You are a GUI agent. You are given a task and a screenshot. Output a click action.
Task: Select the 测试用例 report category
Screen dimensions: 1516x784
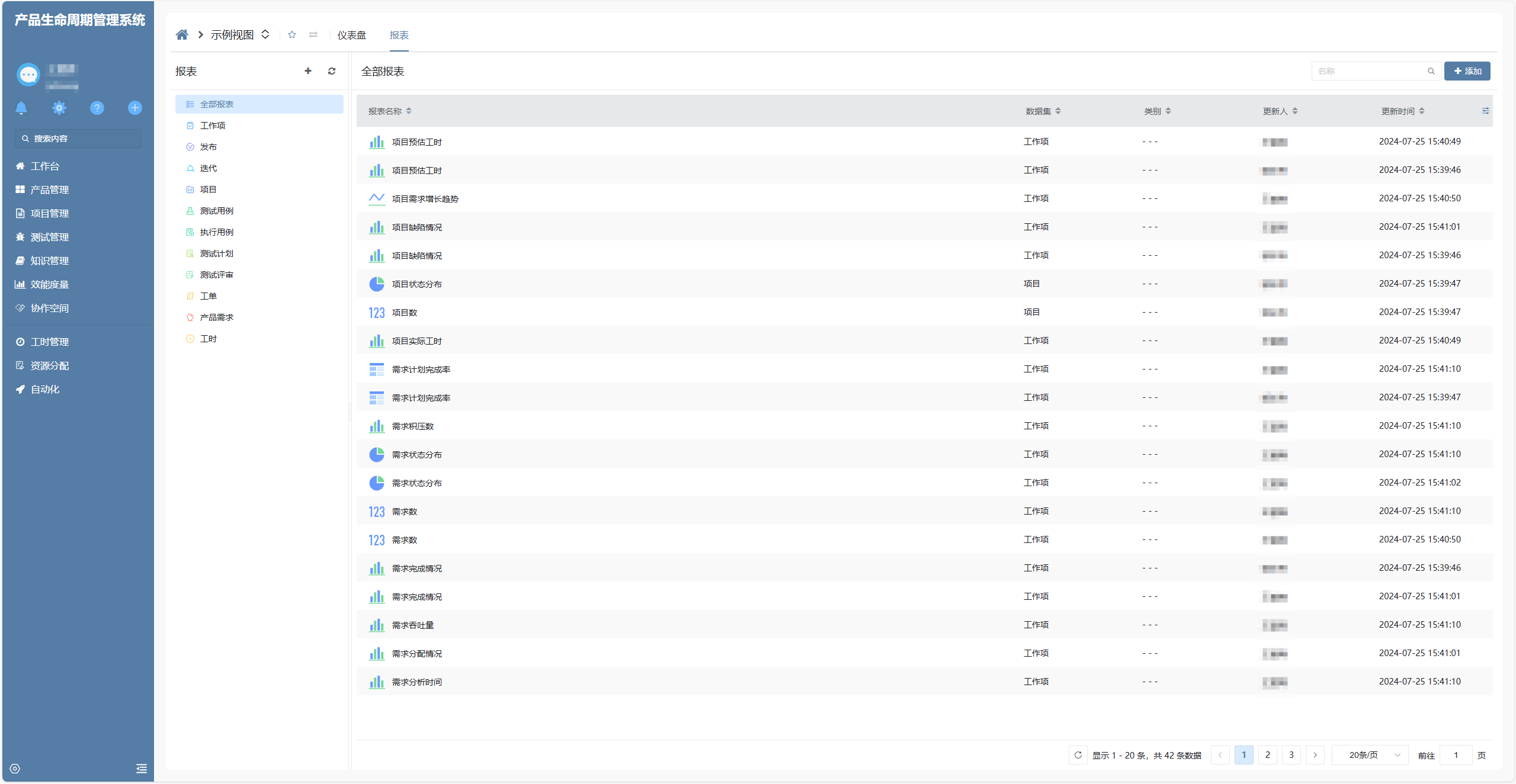coord(216,211)
